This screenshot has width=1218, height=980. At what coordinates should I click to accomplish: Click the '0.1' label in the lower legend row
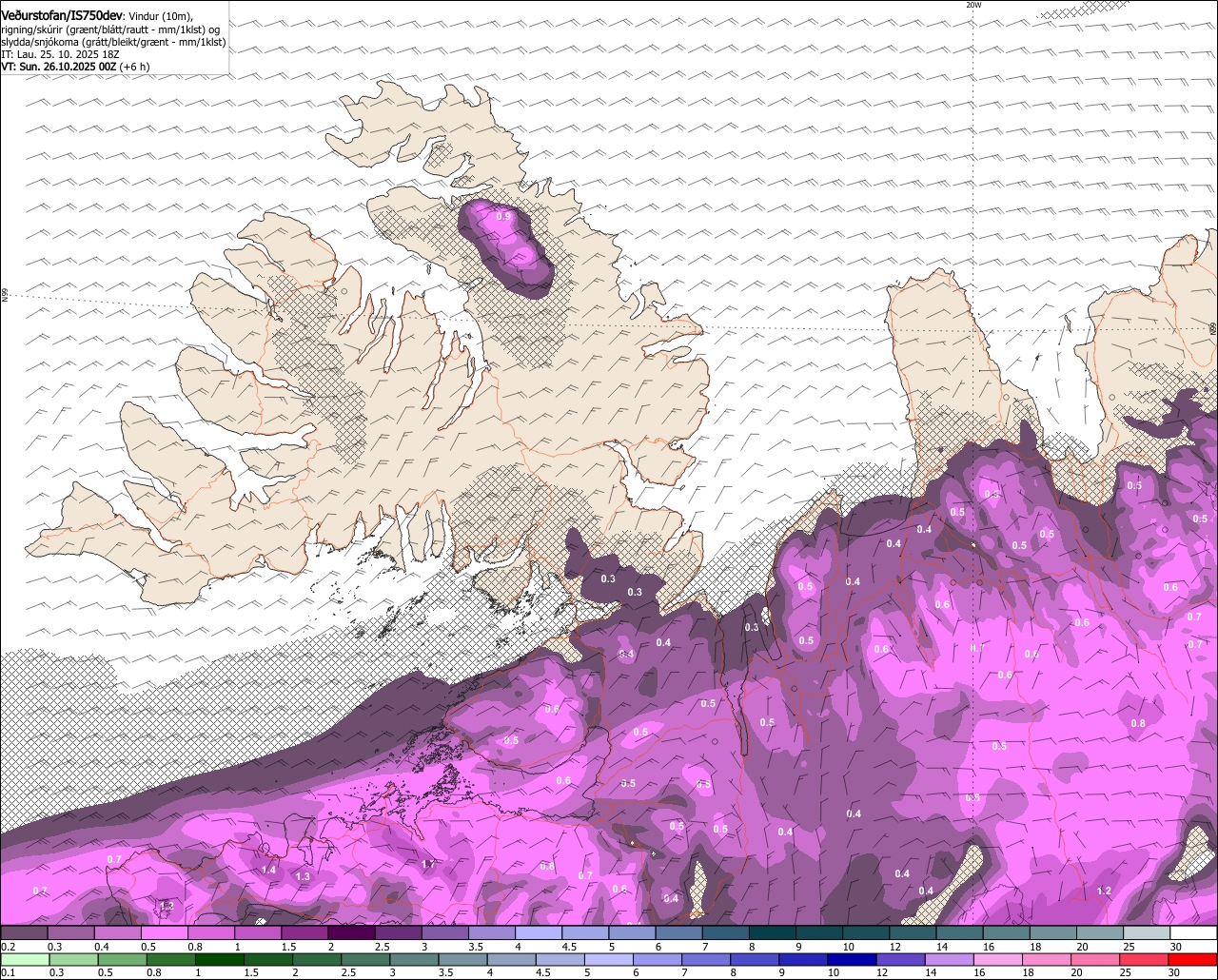tap(8, 972)
